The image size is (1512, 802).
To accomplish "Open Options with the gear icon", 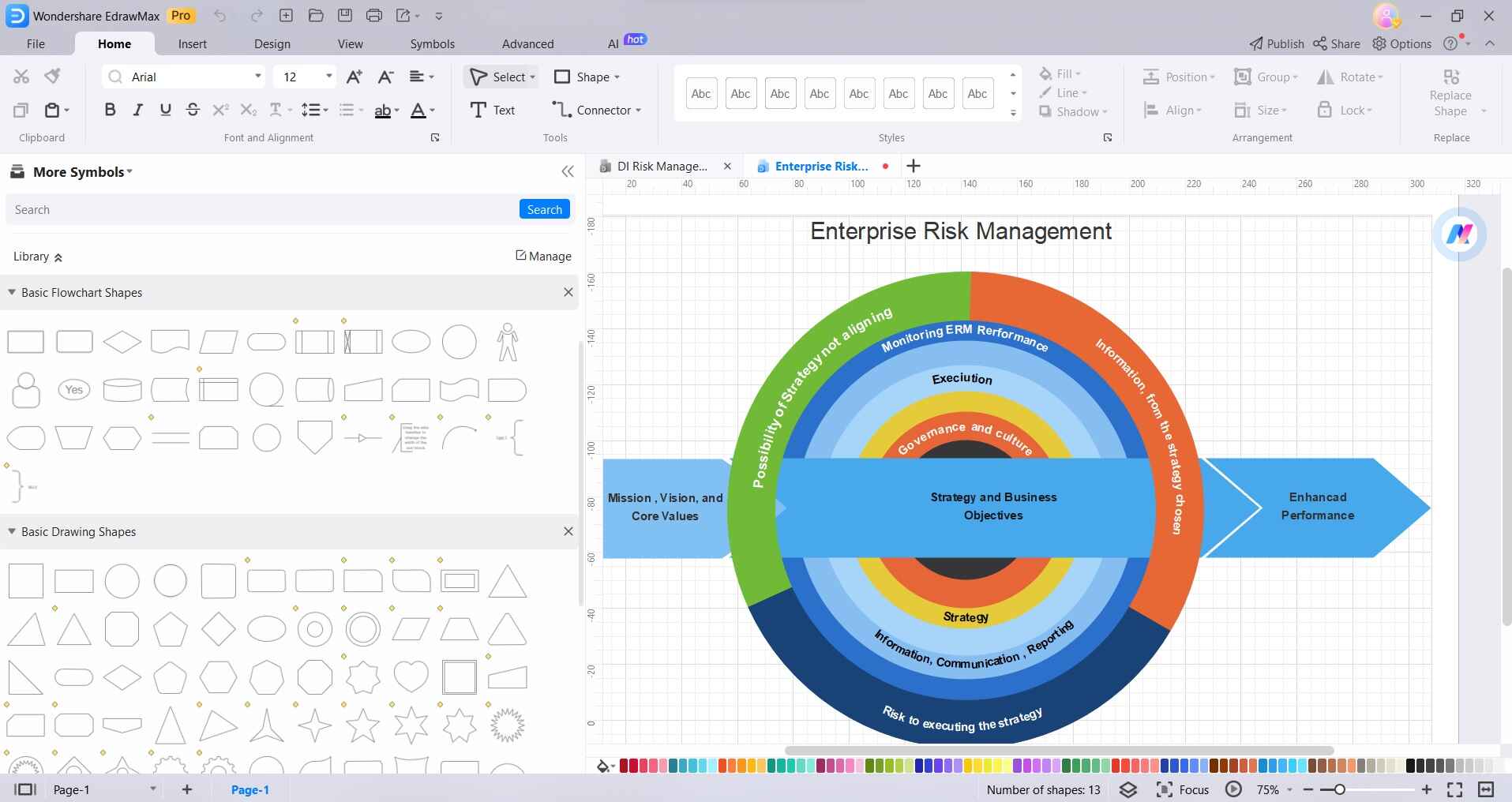I will coord(1402,44).
